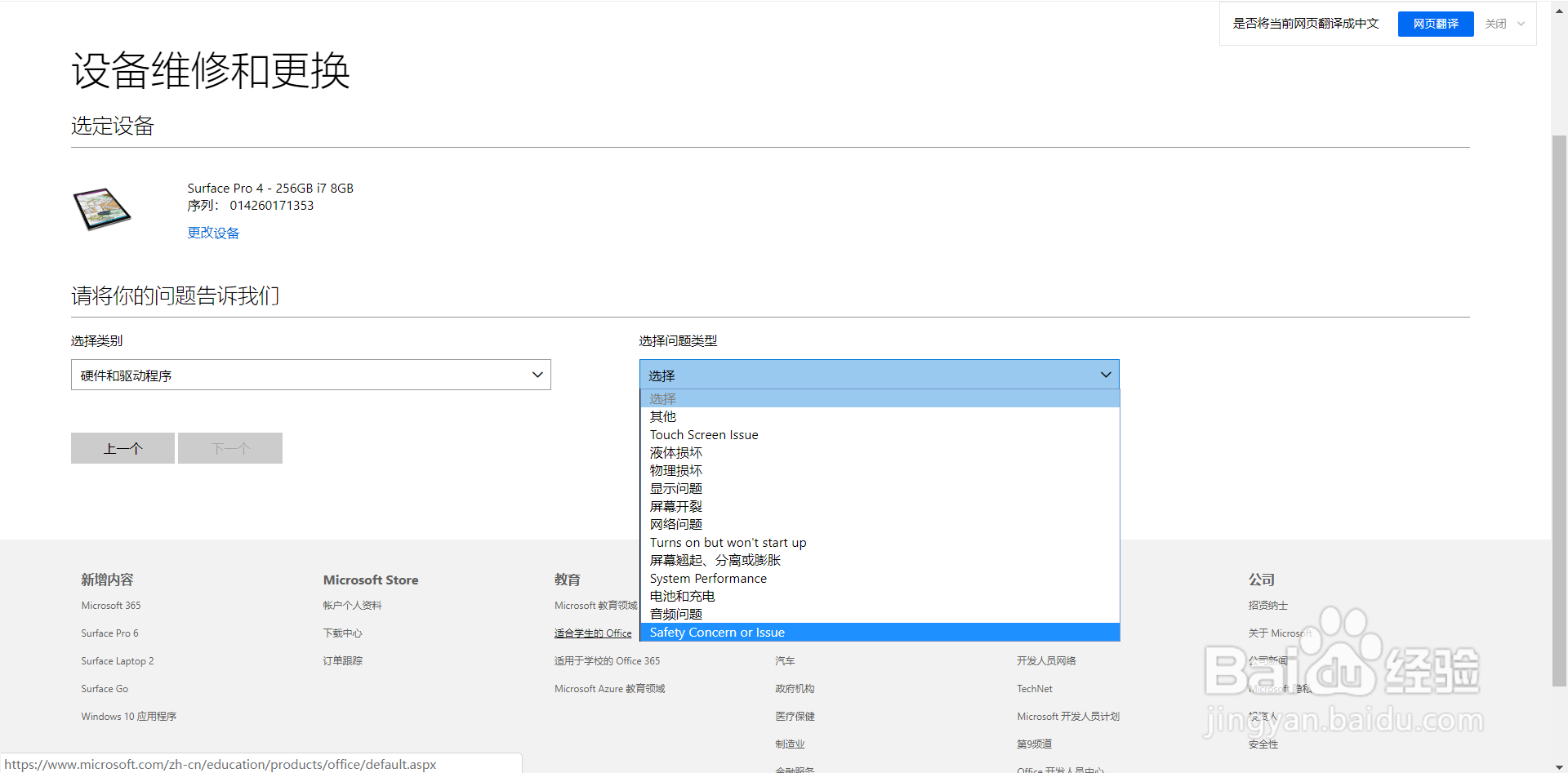Screen dimensions: 1568x773
Task: Open 安全性 footer link
Action: pos(1263,744)
